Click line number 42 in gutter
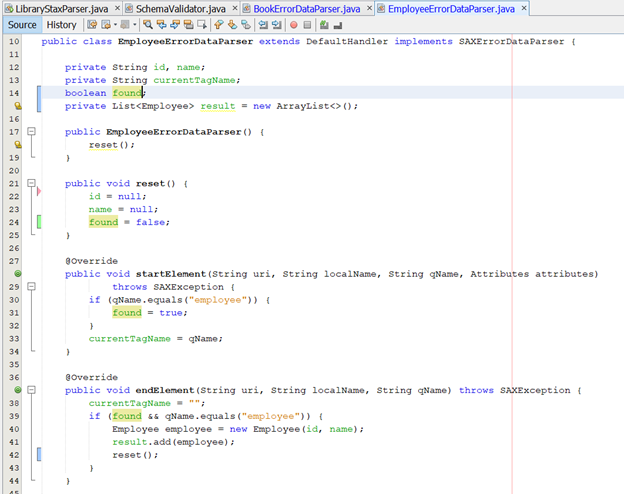Image resolution: width=624 pixels, height=494 pixels. click(x=14, y=455)
